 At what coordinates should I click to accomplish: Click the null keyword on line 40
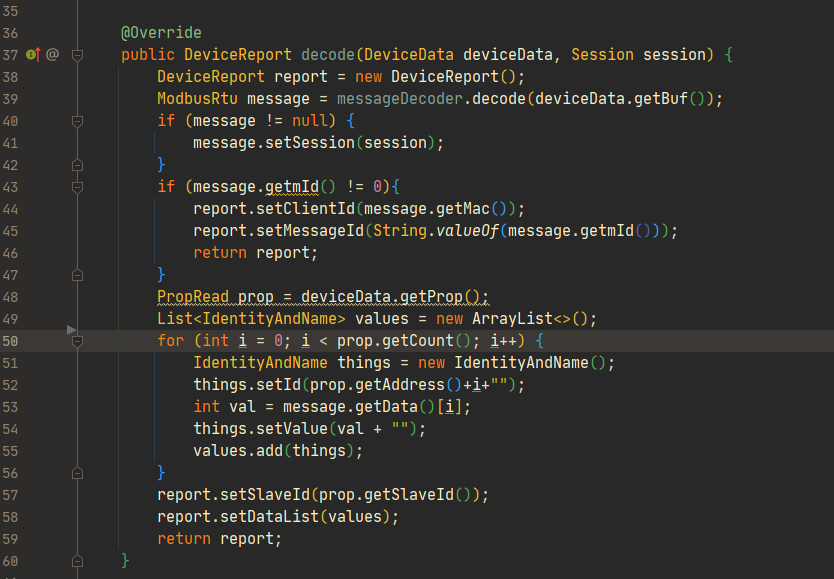tap(310, 121)
